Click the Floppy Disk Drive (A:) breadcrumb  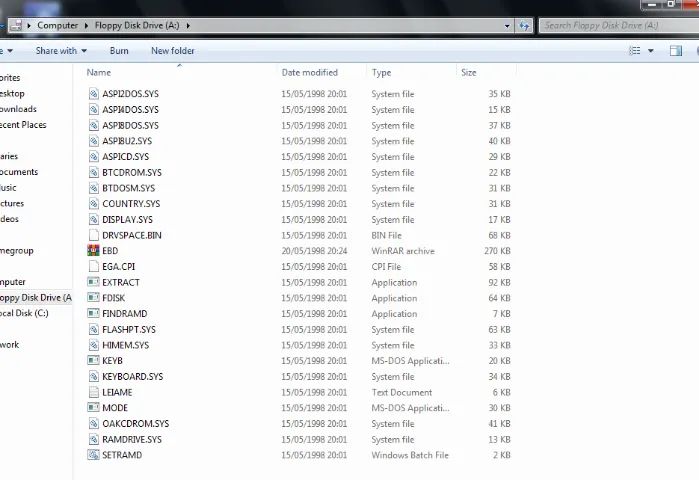pos(137,25)
